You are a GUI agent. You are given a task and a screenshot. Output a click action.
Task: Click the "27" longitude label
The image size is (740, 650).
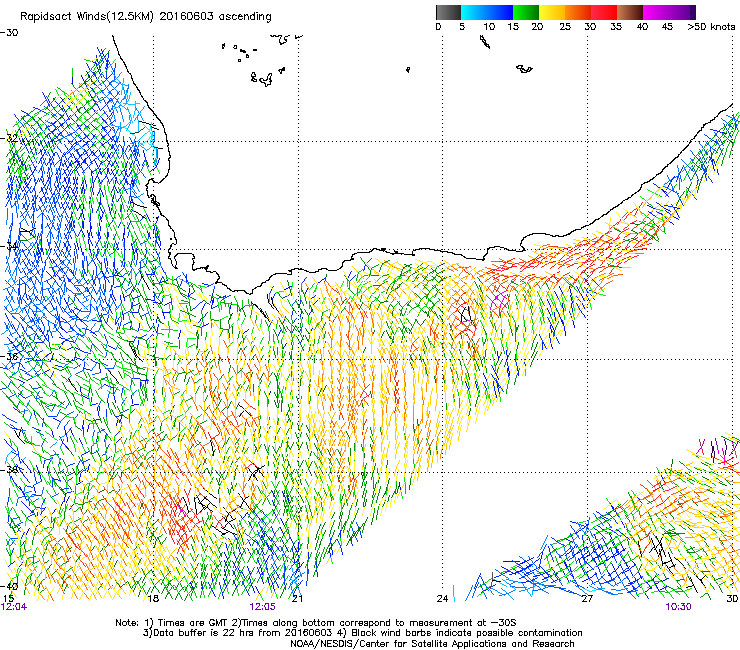pyautogui.click(x=587, y=598)
